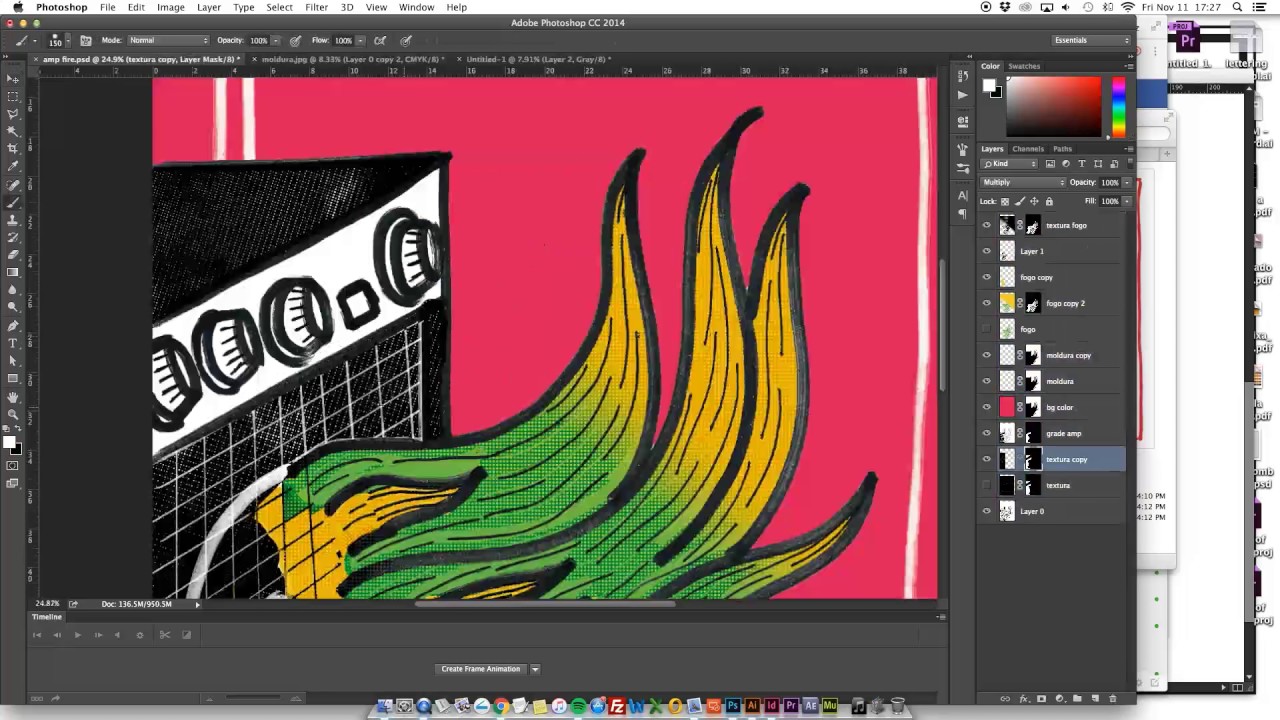Open the Character panel icon

pos(963,195)
